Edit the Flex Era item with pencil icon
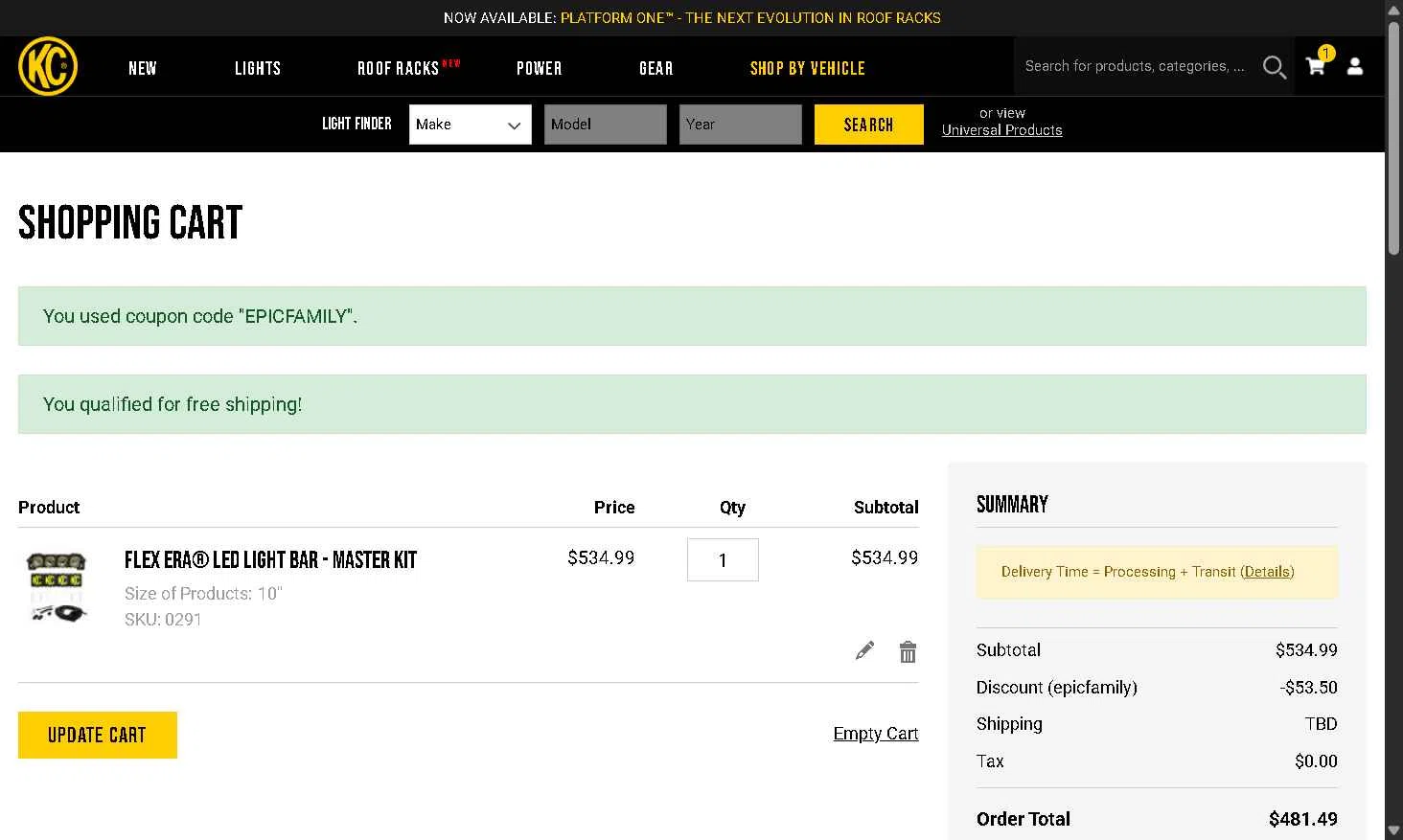 [x=864, y=651]
